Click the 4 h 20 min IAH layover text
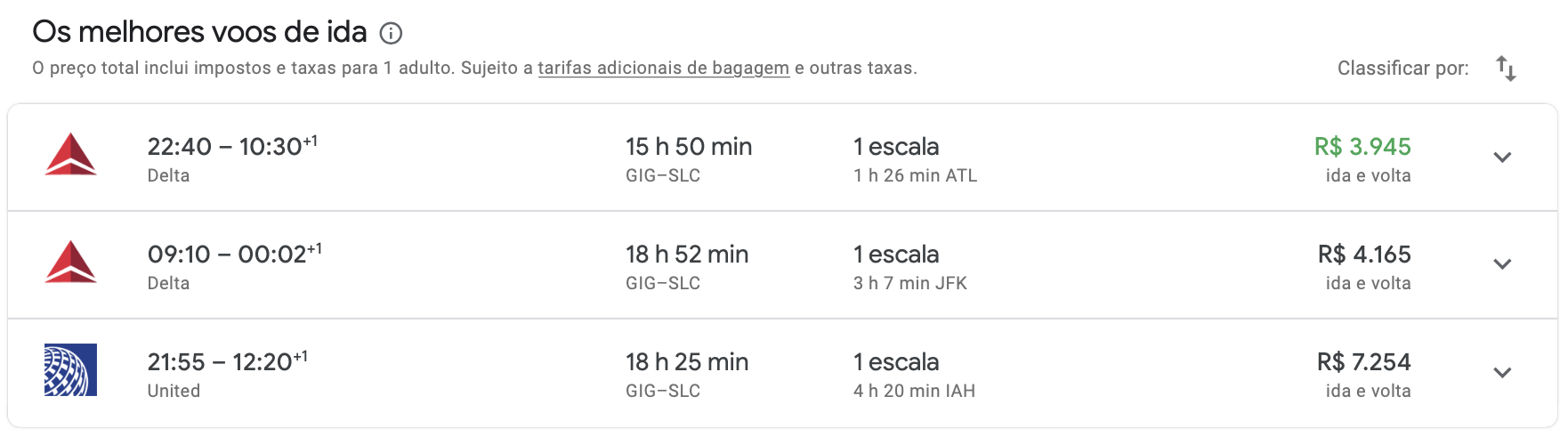 click(x=914, y=392)
